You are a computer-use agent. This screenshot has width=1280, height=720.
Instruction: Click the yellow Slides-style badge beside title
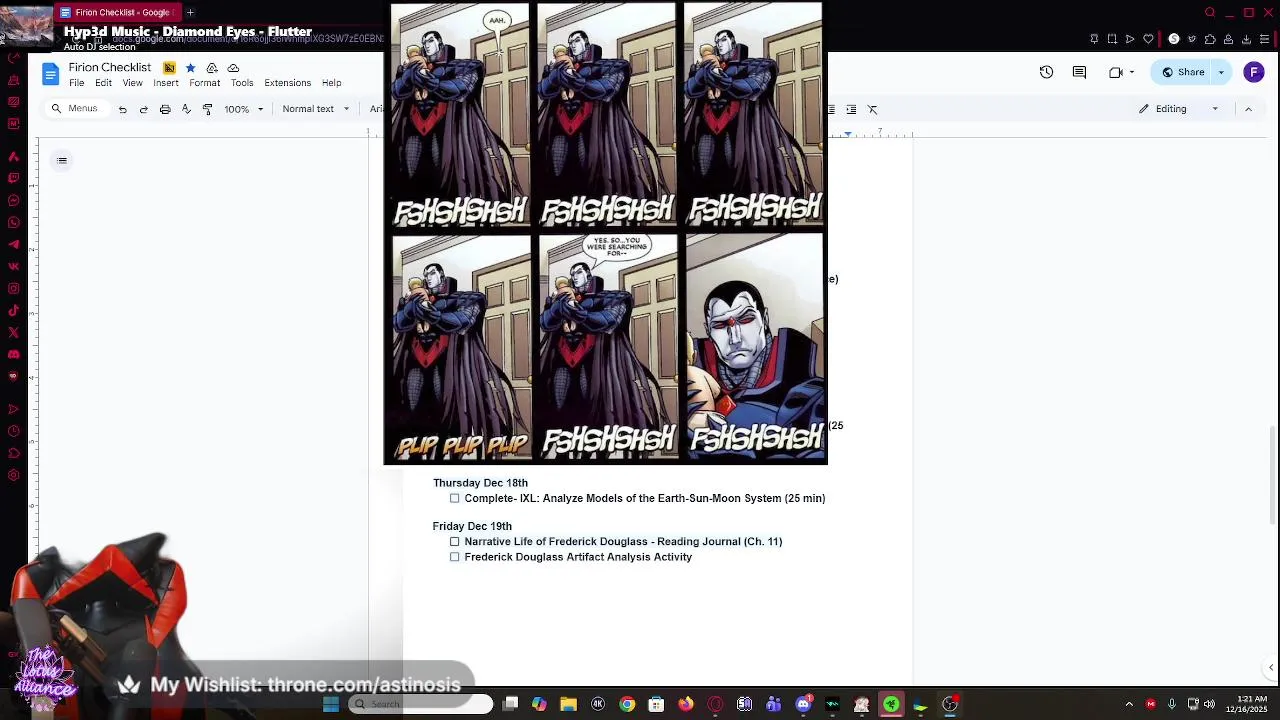click(x=169, y=68)
